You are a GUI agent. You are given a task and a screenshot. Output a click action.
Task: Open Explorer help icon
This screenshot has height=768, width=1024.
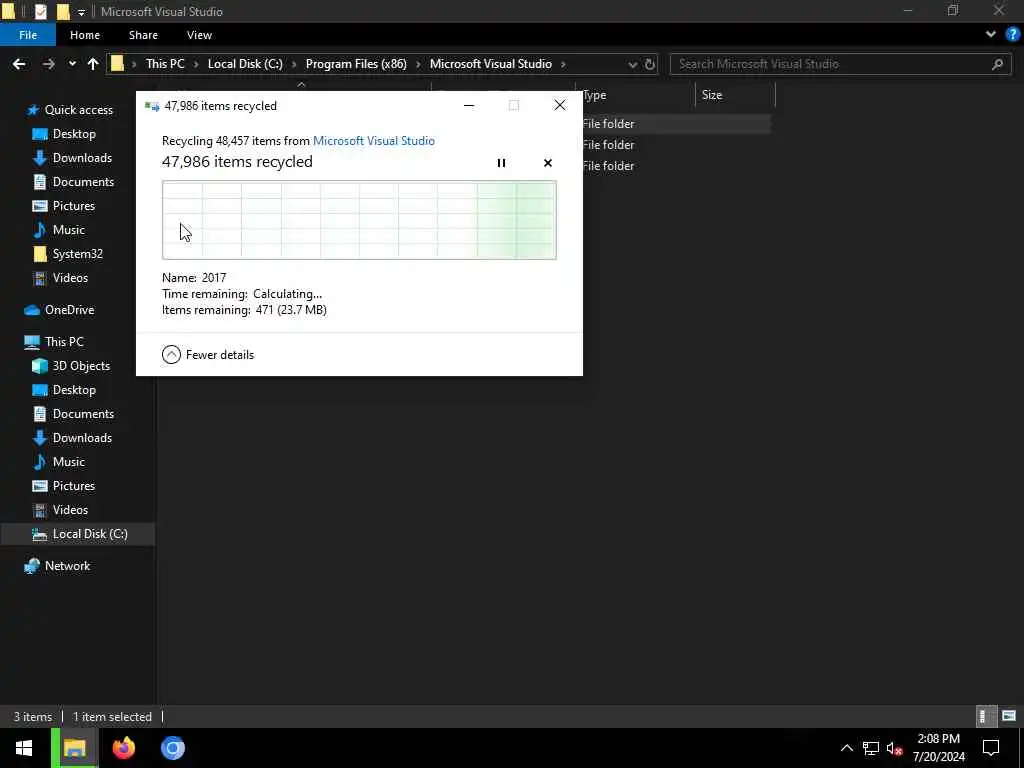coord(1012,35)
